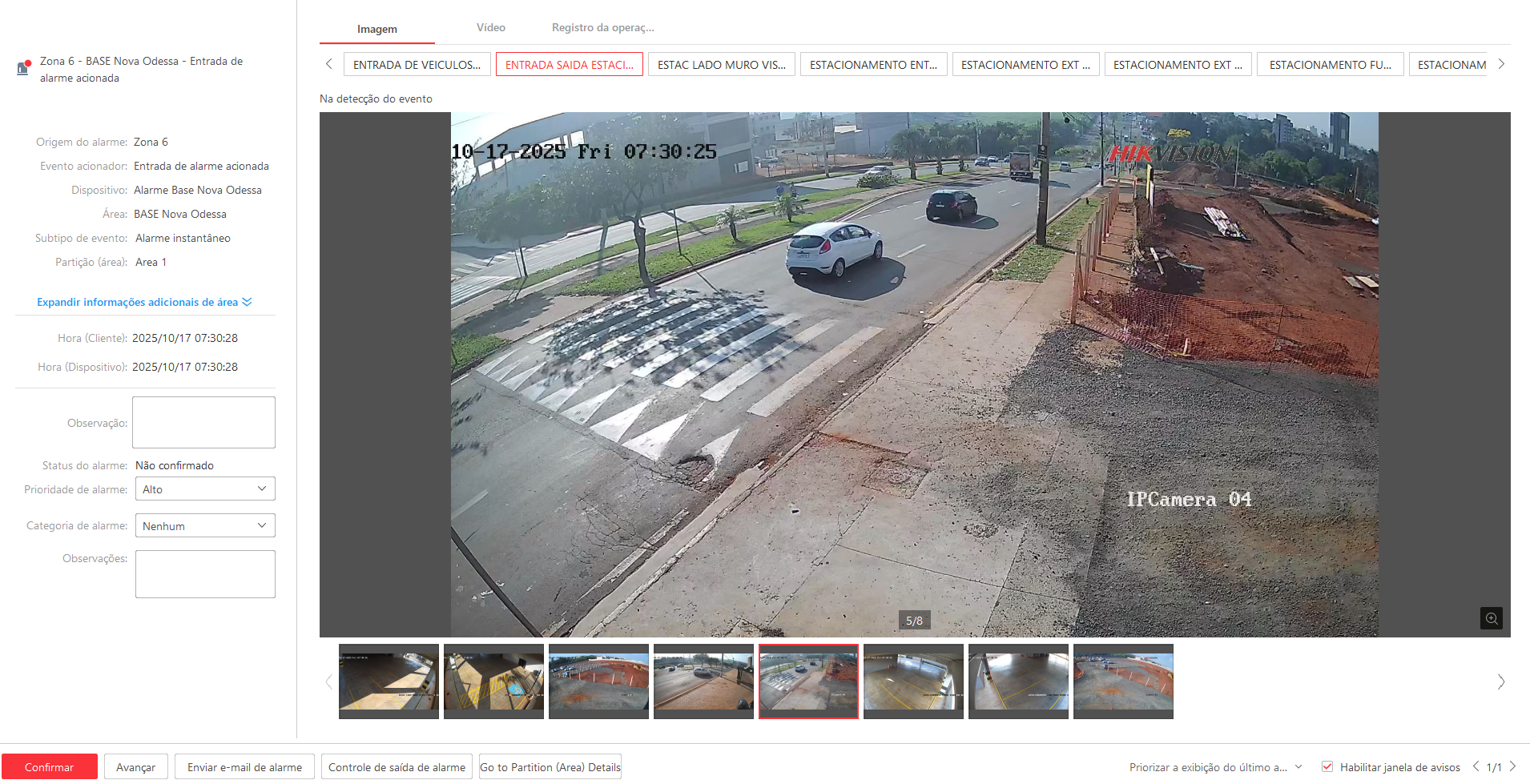This screenshot has width=1530, height=784.
Task: Click thumbnail strip previous arrow
Action: (328, 682)
